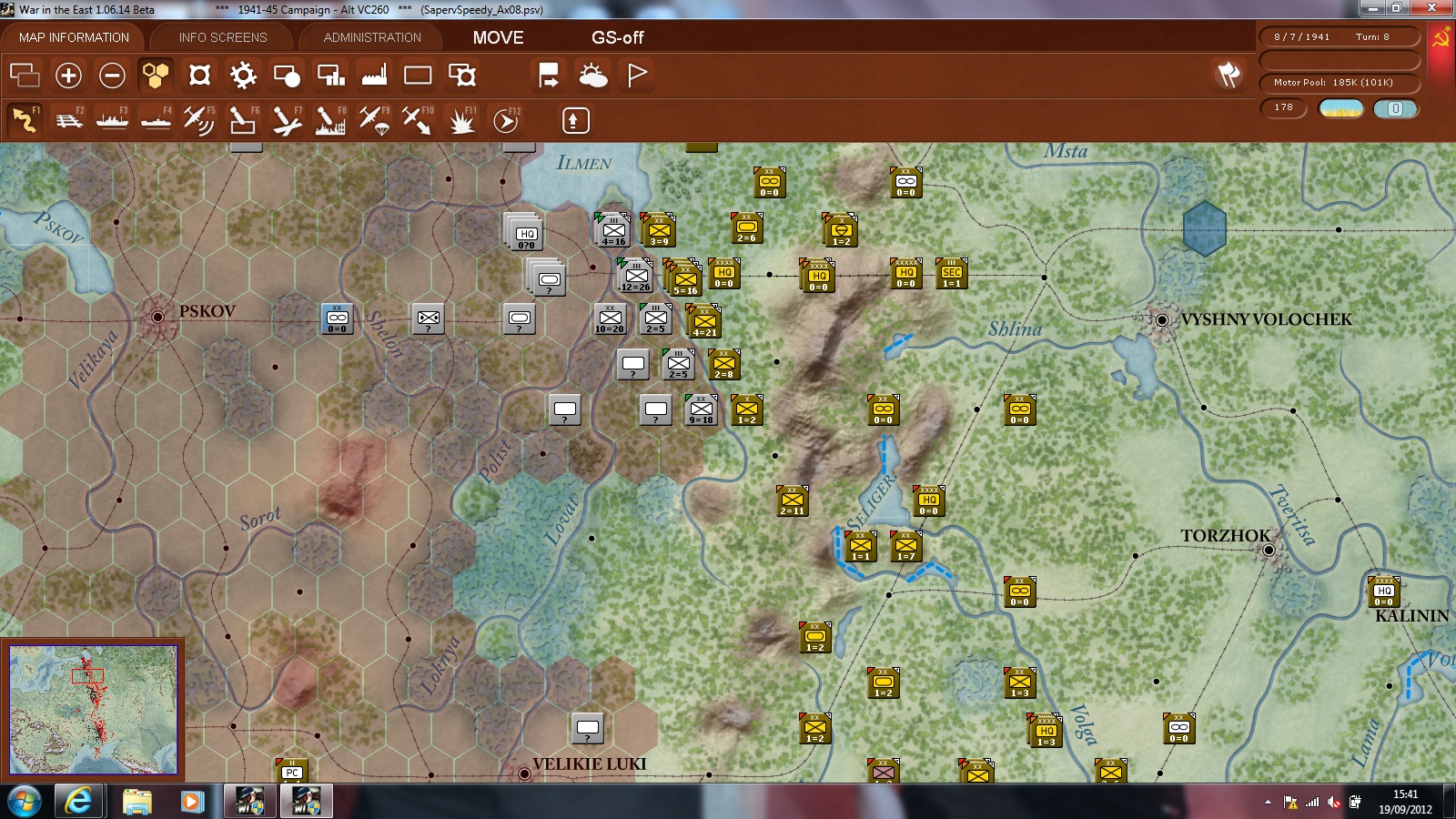This screenshot has height=819, width=1456.
Task: Select the F3 naval transport mode
Action: coord(112,119)
